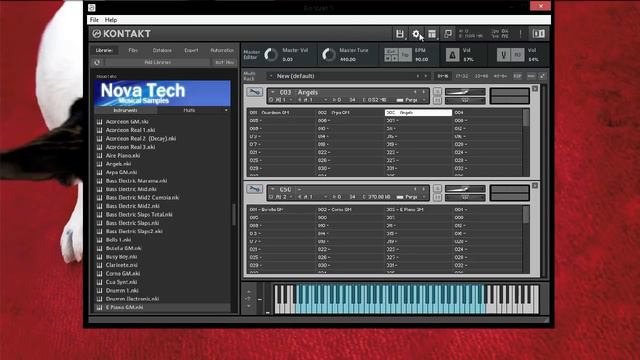640x360 pixels.
Task: Select Multis tab in Nova Tech library
Action: (189, 111)
